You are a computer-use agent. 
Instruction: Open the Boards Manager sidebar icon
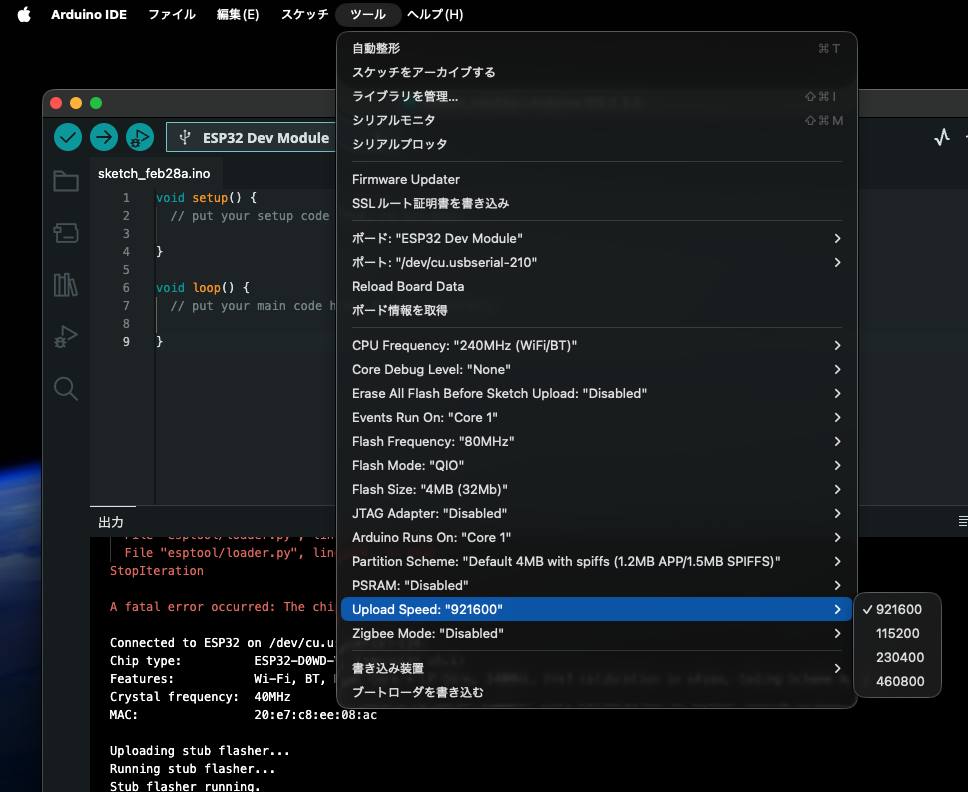click(x=66, y=233)
